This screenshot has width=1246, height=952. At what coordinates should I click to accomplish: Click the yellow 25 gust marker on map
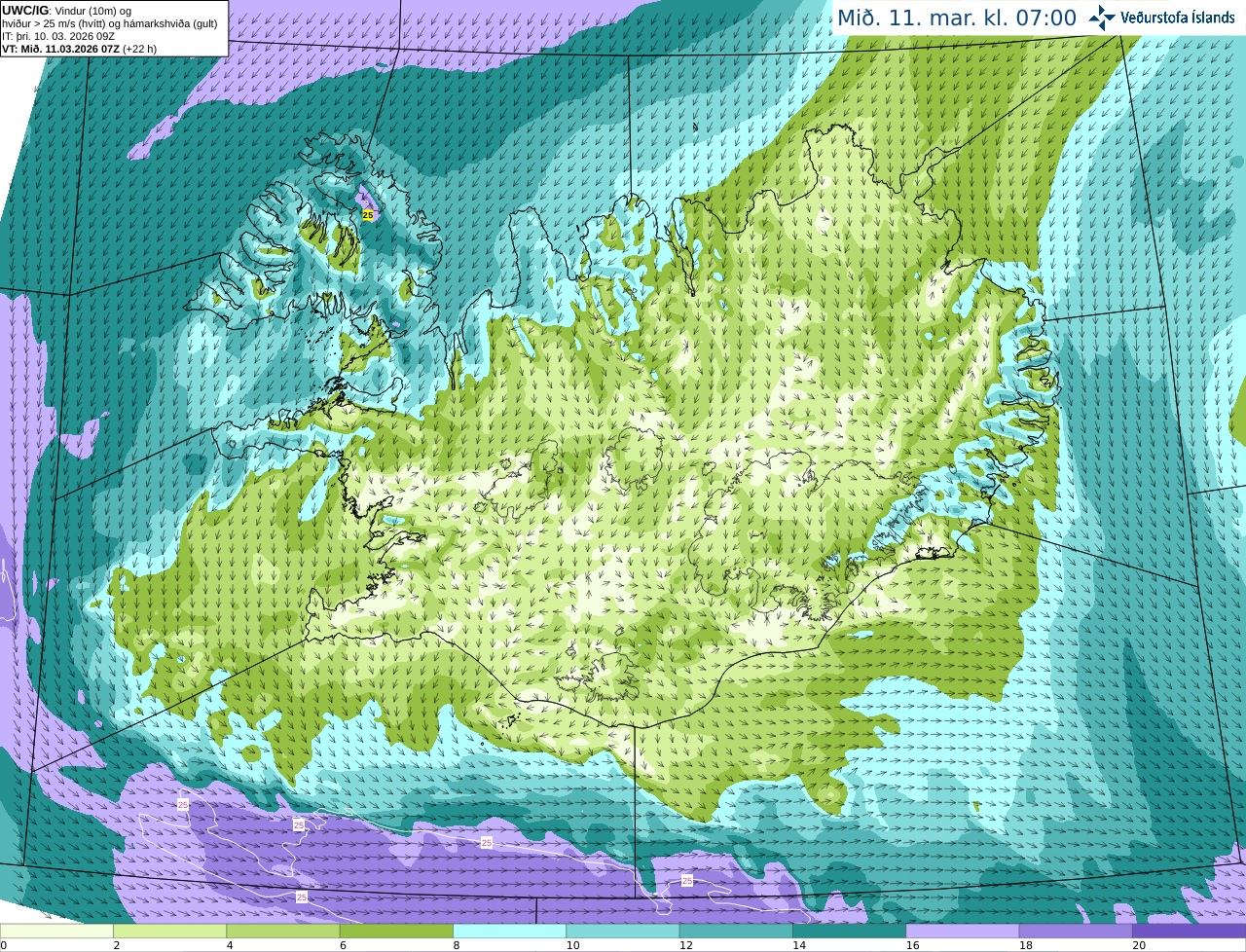[368, 215]
